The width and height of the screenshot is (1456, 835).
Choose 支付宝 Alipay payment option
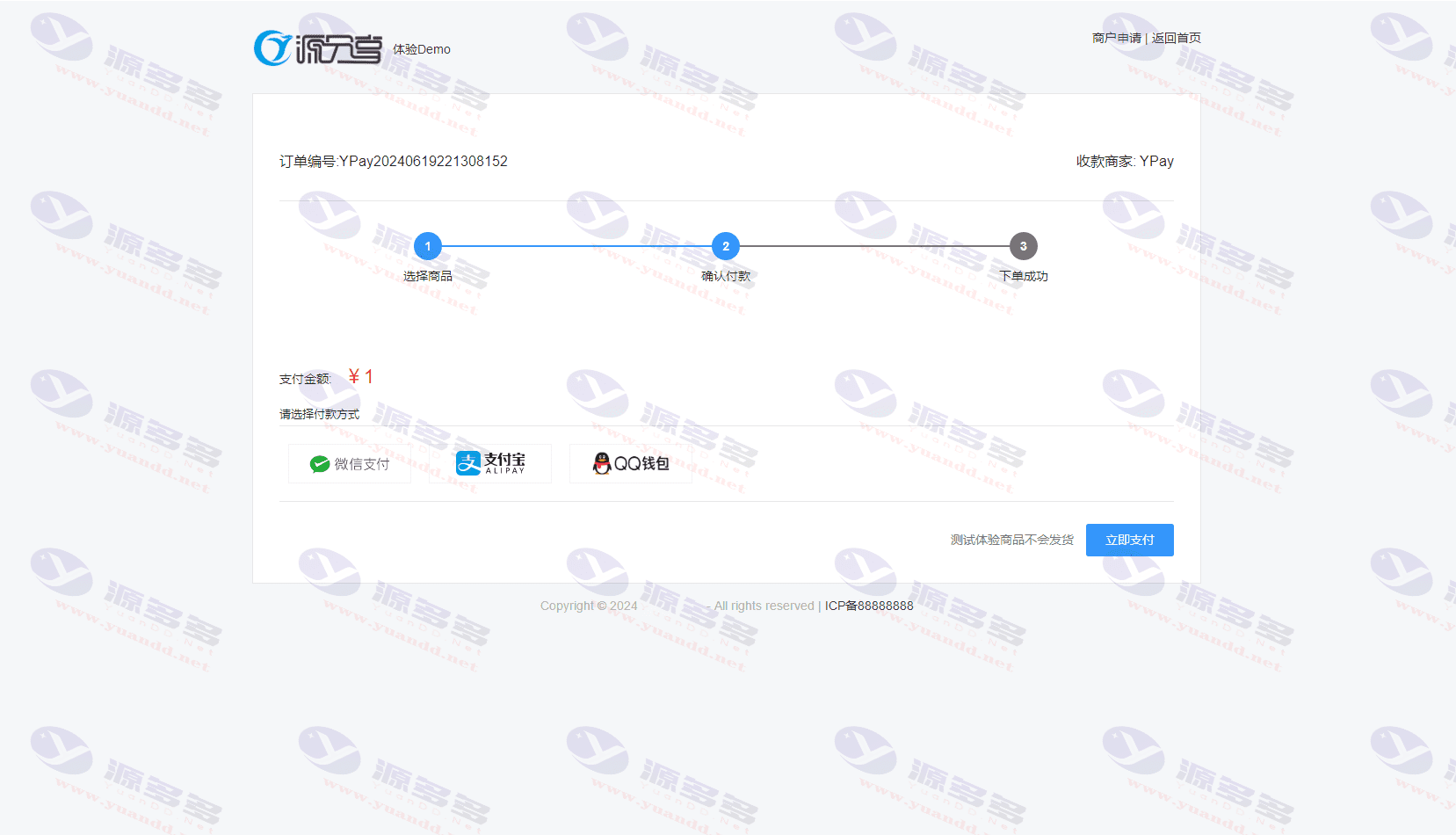point(490,464)
